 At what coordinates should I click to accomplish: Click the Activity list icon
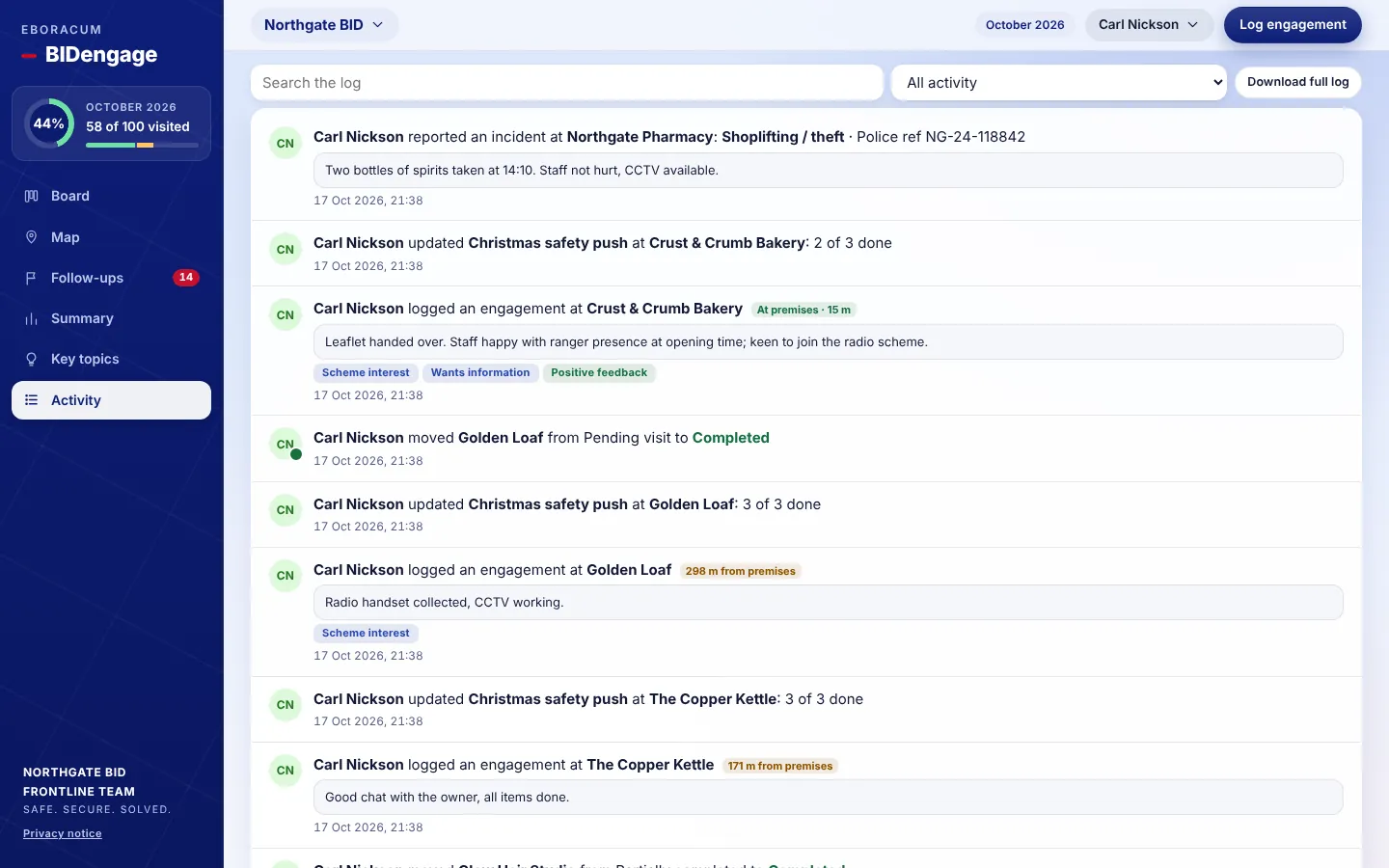[31, 400]
